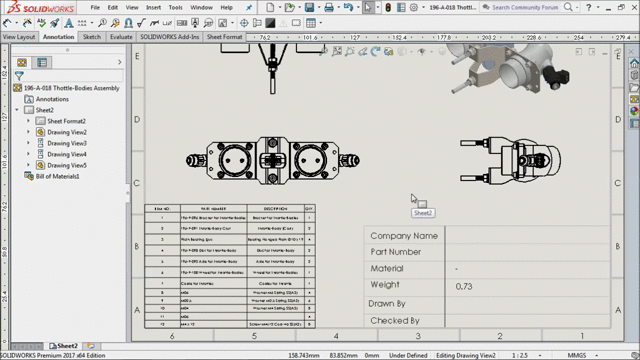This screenshot has width=640, height=360.
Task: Click the Save document icon
Action: (x=309, y=7)
